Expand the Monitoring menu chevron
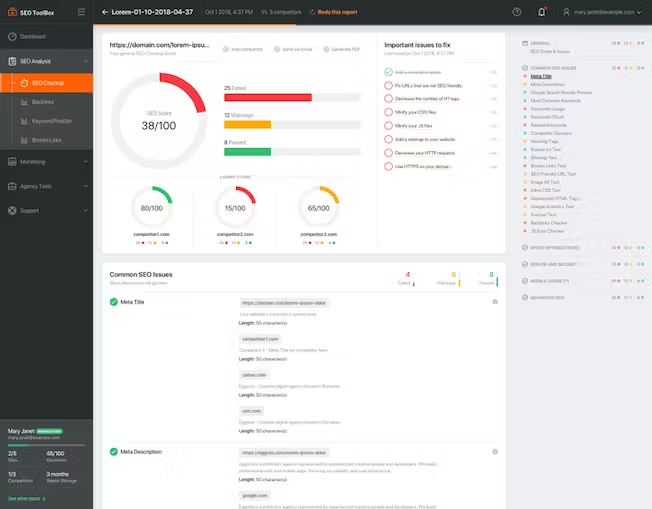This screenshot has width=652, height=509. [86, 162]
